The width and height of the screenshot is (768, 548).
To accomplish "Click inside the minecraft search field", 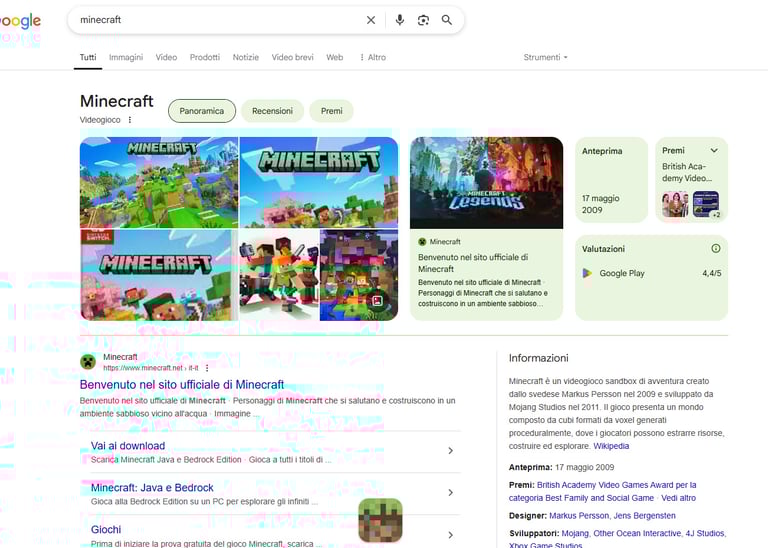I will click(x=220, y=20).
